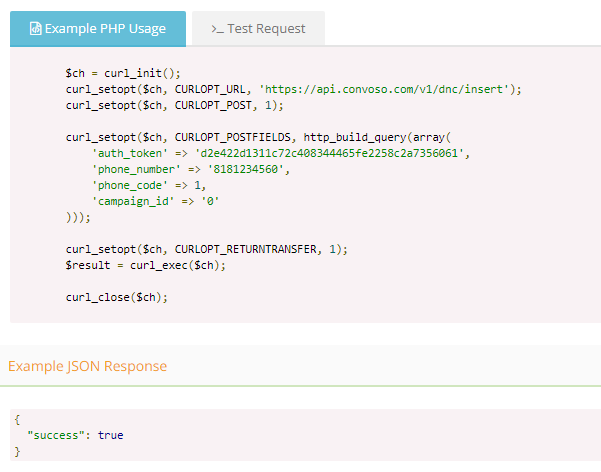Click the curl_init() line of code
The image size is (601, 472).
pyautogui.click(x=123, y=73)
